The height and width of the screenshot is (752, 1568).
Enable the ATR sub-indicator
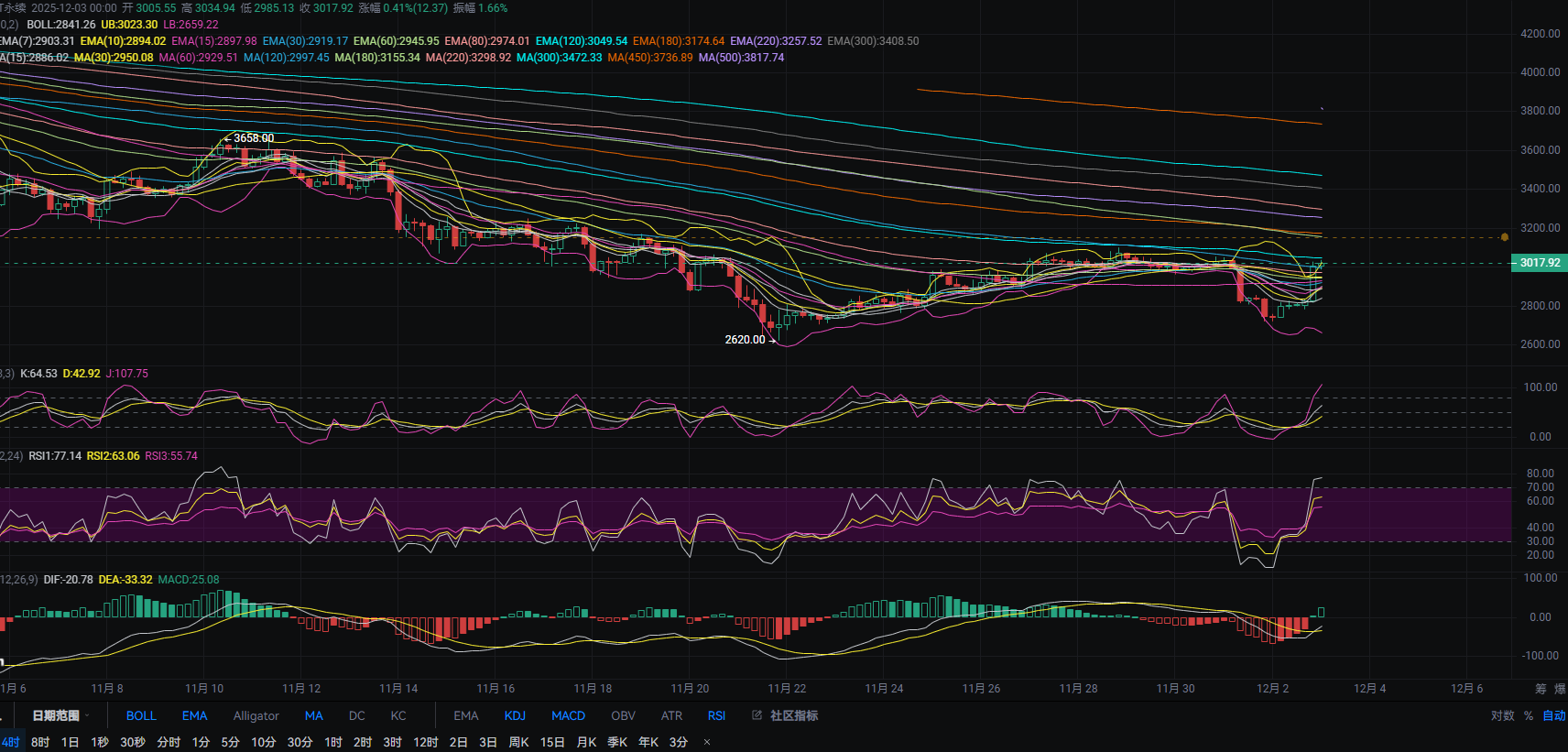tap(671, 715)
